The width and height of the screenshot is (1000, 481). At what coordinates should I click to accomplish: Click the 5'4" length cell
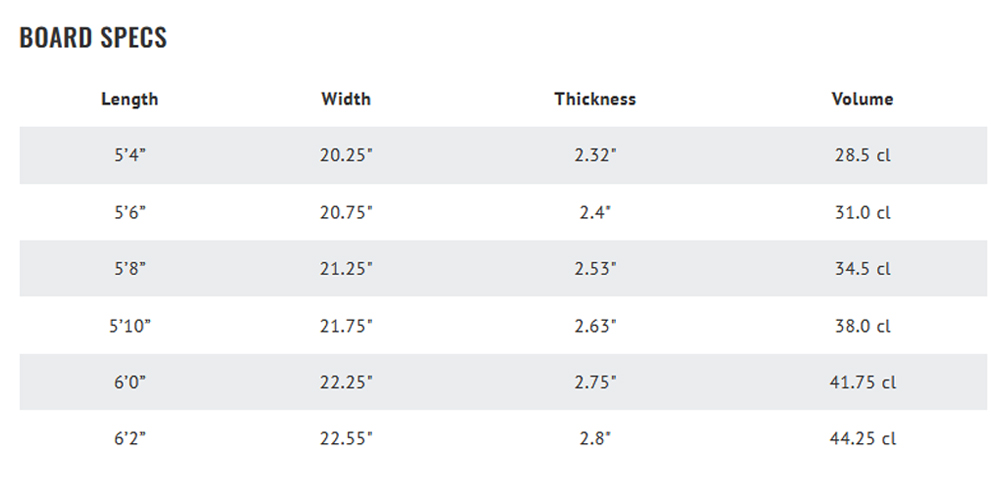(x=130, y=155)
